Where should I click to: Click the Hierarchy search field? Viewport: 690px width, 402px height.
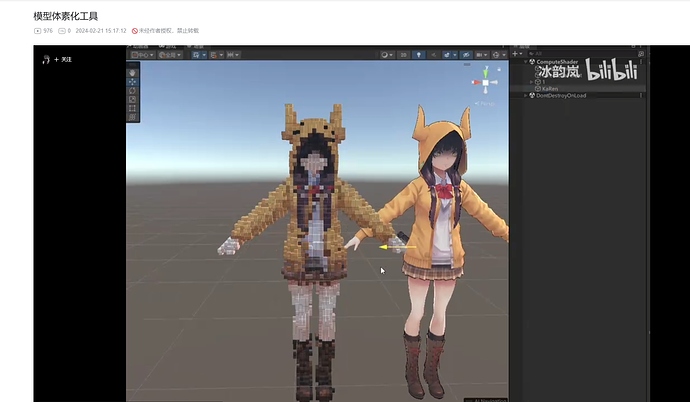pos(581,54)
